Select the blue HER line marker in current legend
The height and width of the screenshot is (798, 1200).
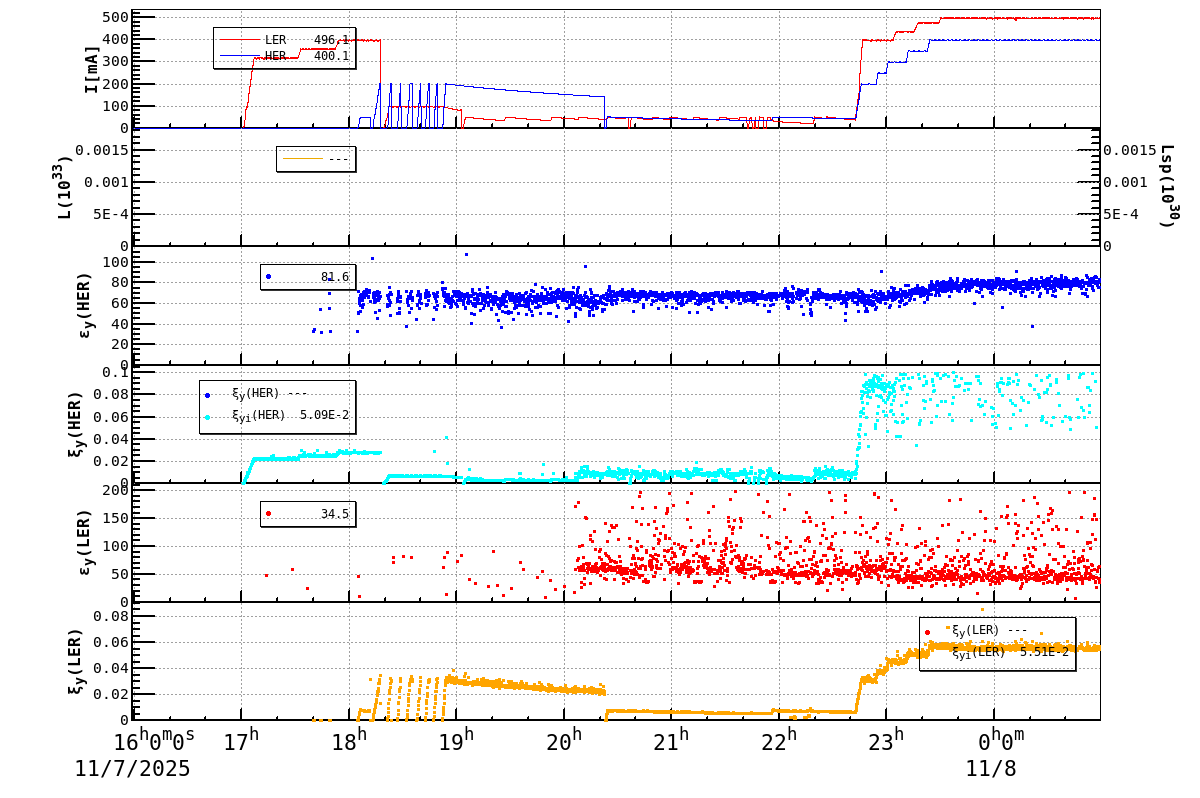tap(240, 55)
